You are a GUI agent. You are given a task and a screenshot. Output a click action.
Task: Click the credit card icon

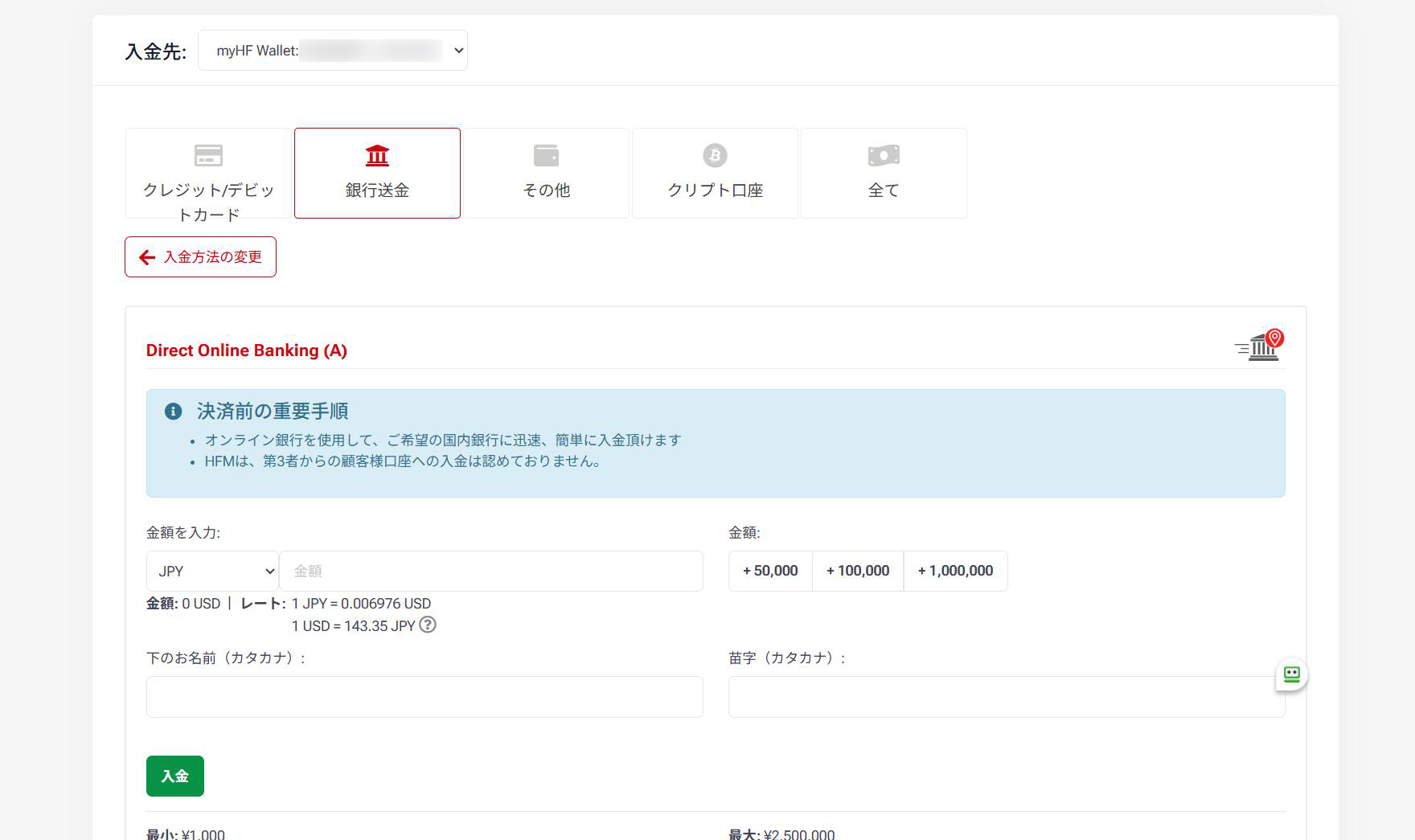208,155
